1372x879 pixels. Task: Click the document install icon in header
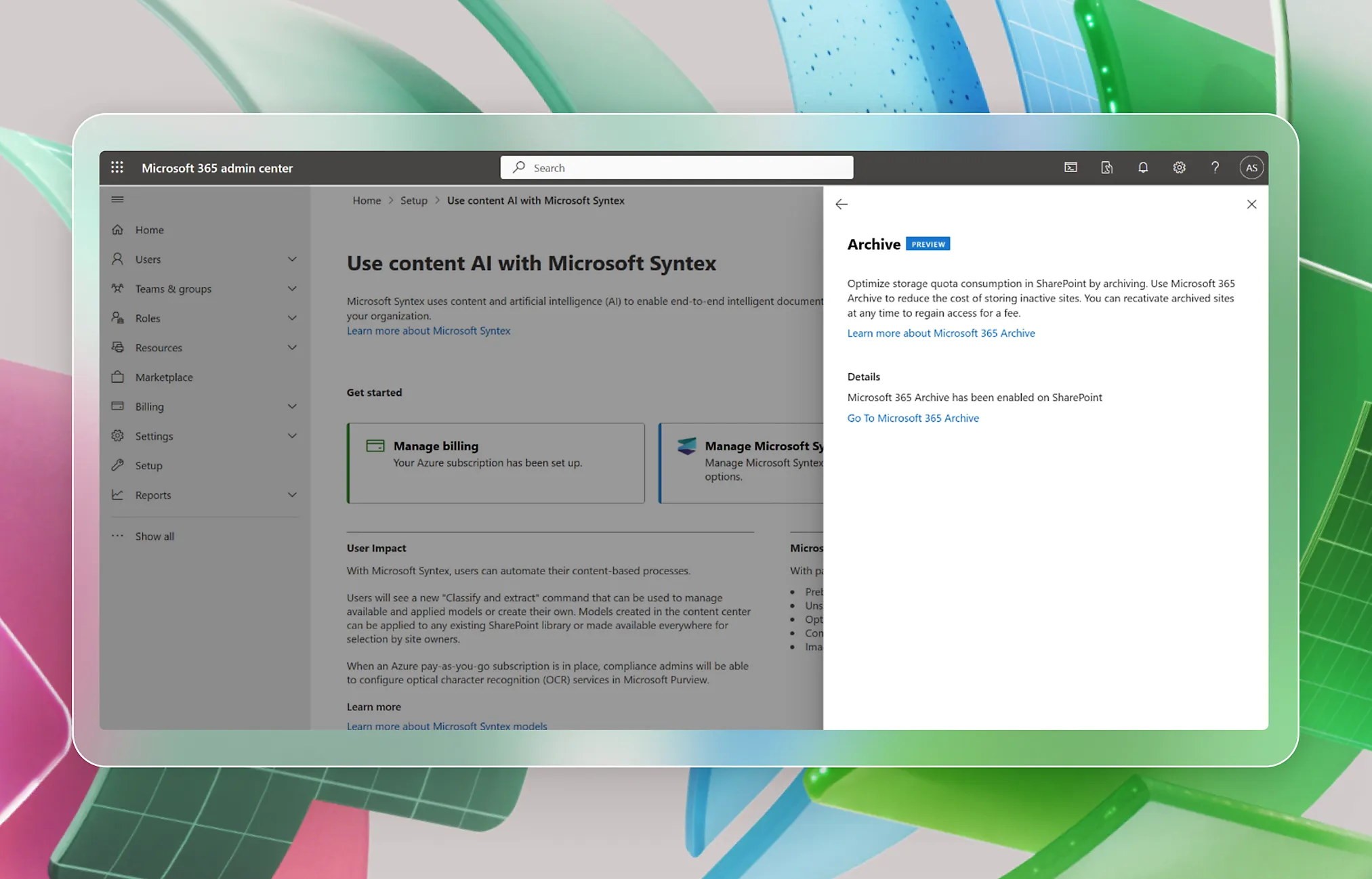[1106, 167]
